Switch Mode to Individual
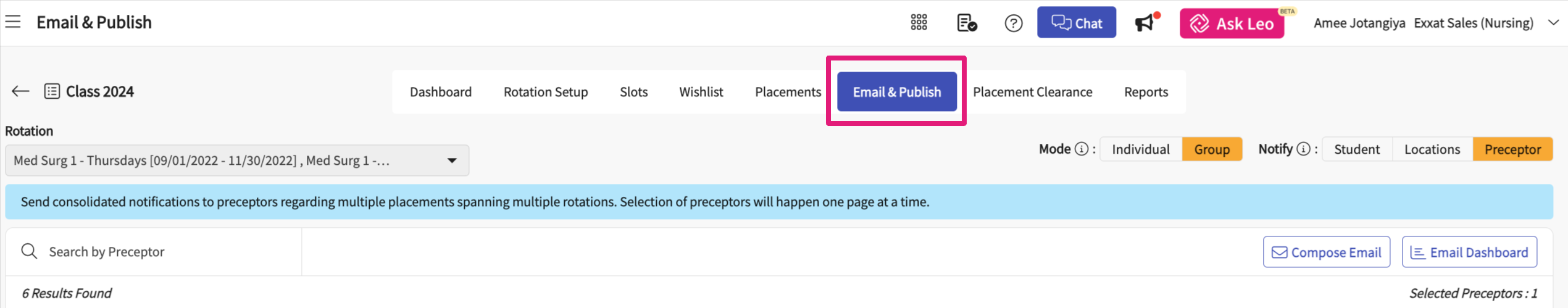 (x=1140, y=149)
